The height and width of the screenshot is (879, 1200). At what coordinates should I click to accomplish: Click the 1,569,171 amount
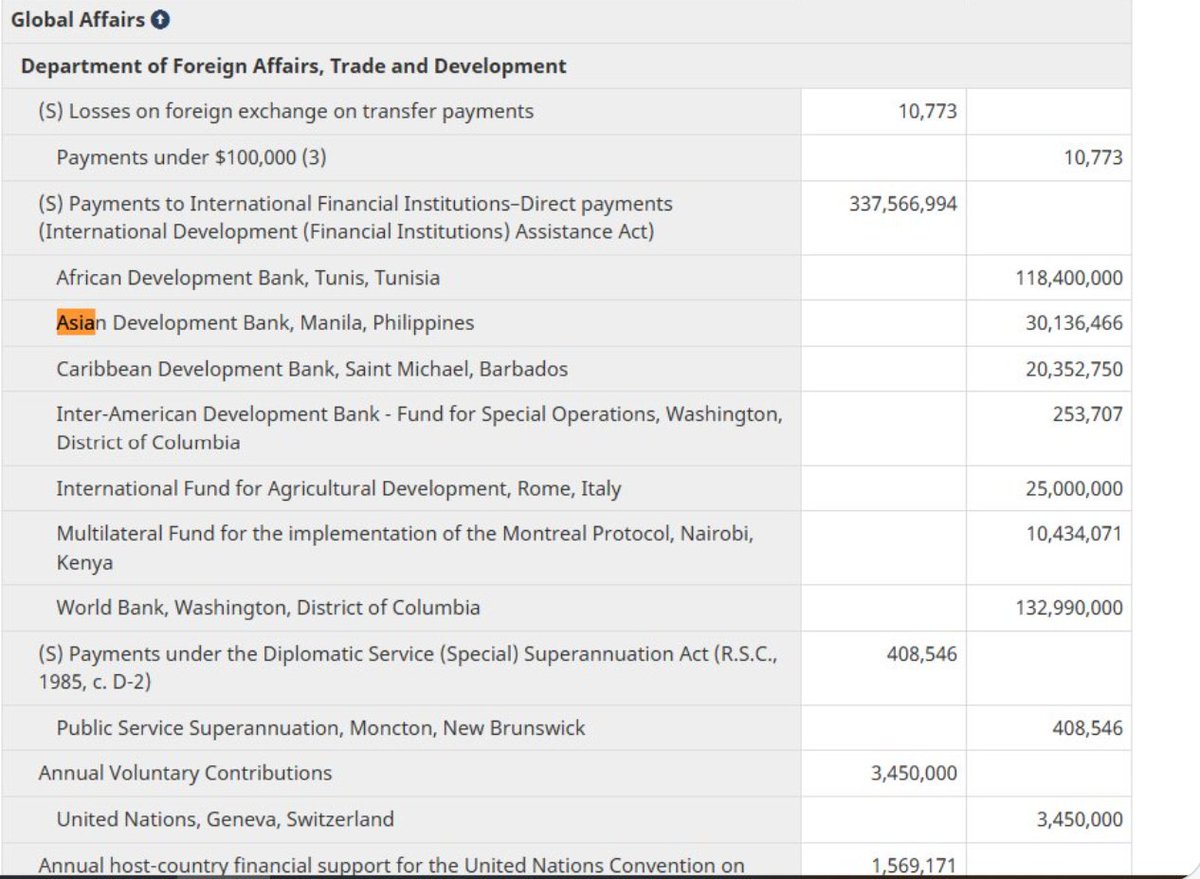914,865
